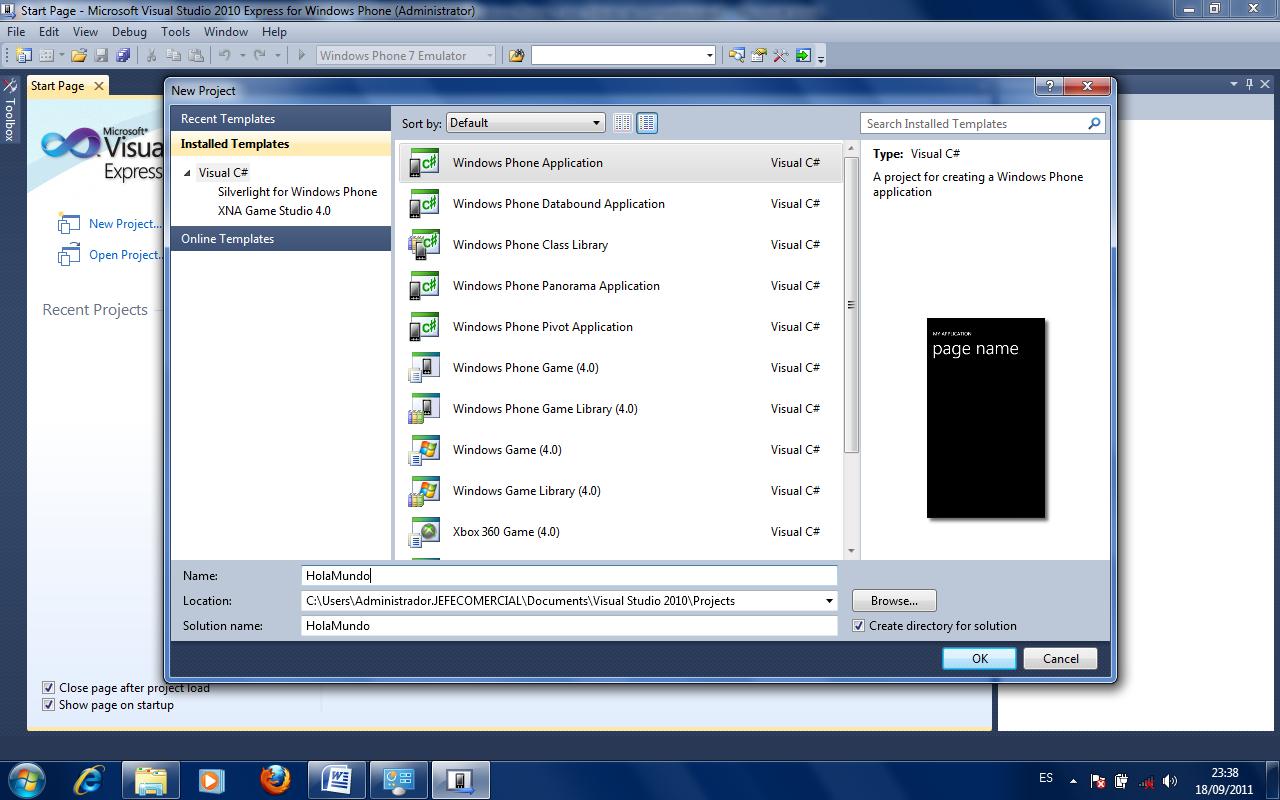1280x800 pixels.
Task: Toggle Close page after project load
Action: click(48, 688)
